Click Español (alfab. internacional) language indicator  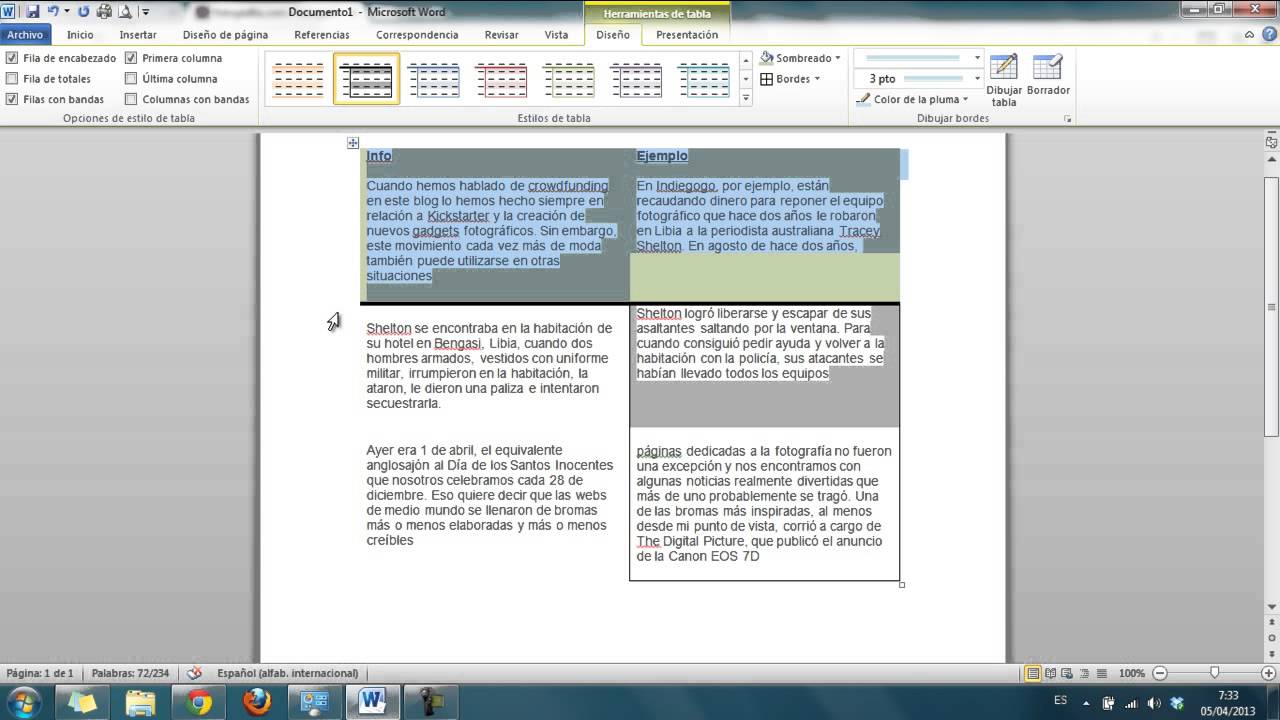tap(287, 673)
